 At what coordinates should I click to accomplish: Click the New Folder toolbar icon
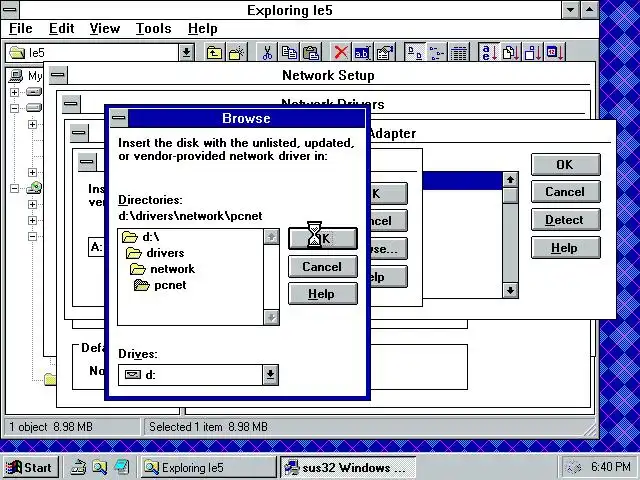(x=237, y=53)
